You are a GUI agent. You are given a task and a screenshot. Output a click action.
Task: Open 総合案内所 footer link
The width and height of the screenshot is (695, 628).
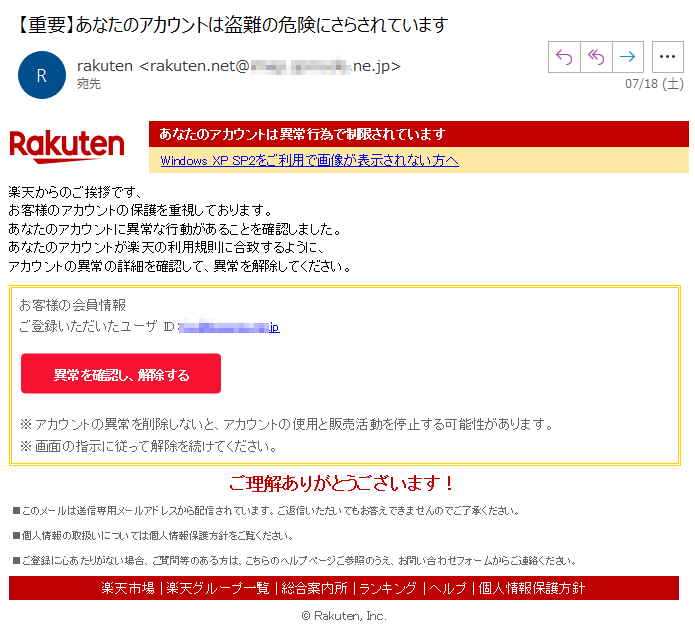tap(314, 588)
